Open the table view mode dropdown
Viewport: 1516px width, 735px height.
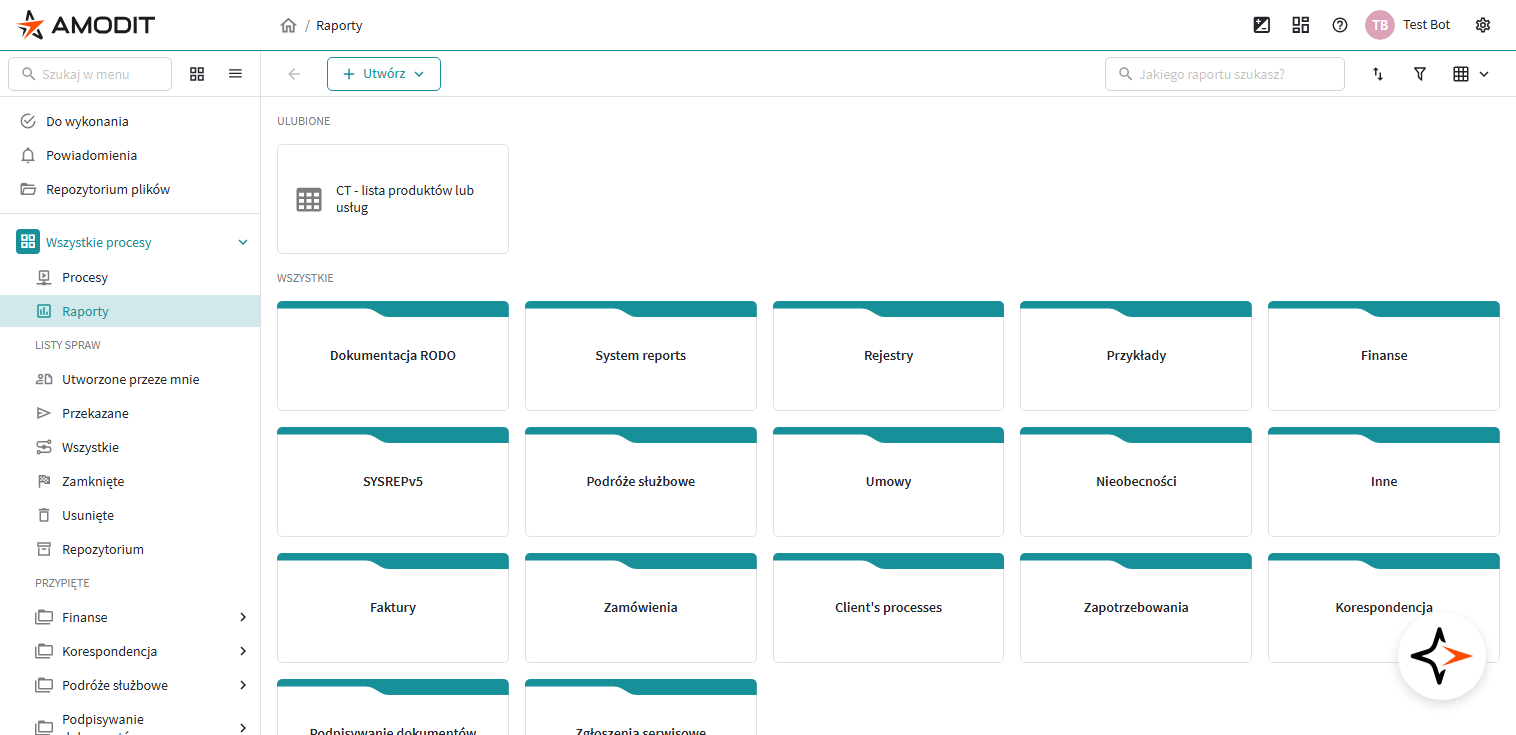[x=1470, y=74]
